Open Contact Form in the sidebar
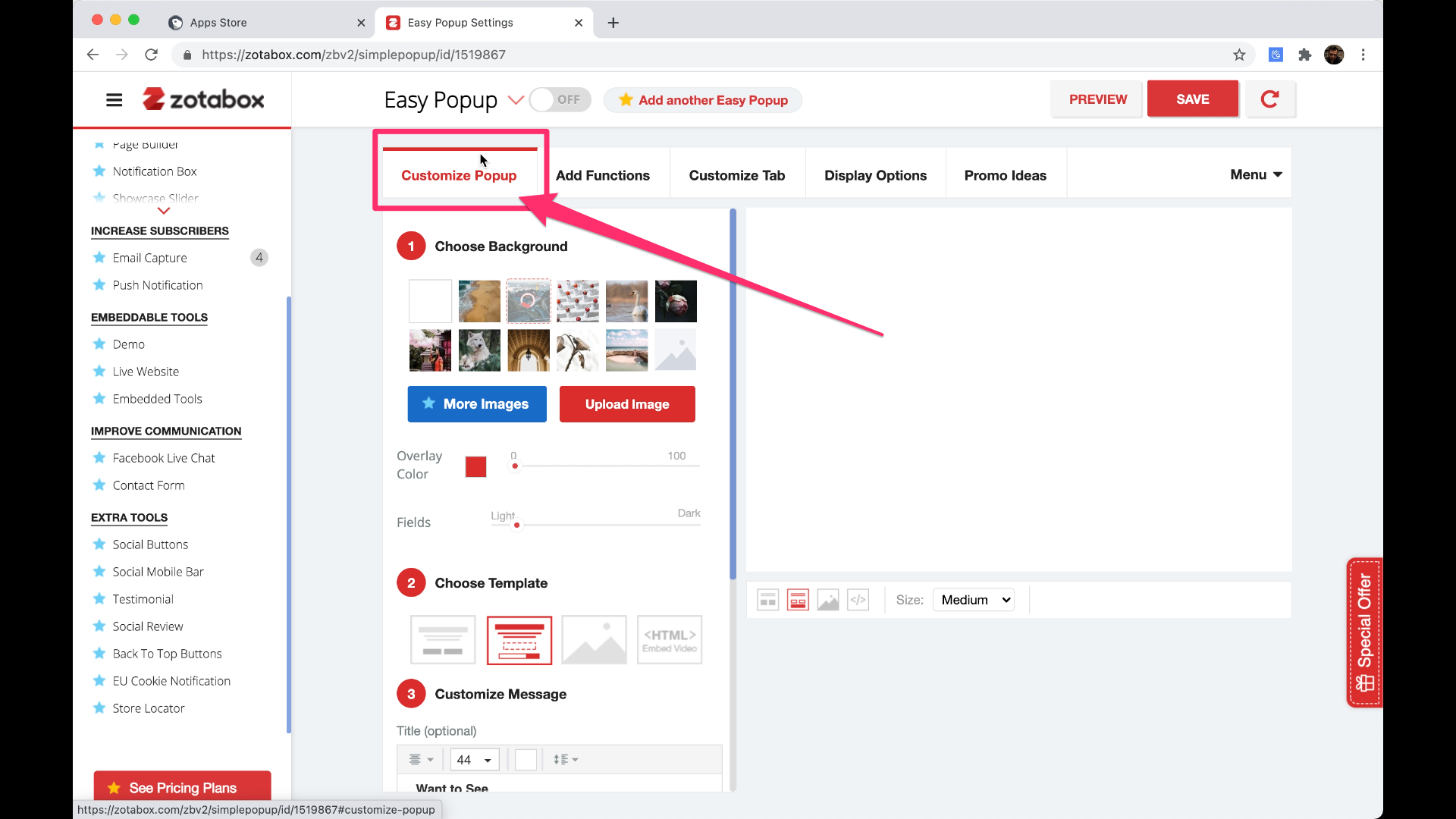 (x=149, y=485)
